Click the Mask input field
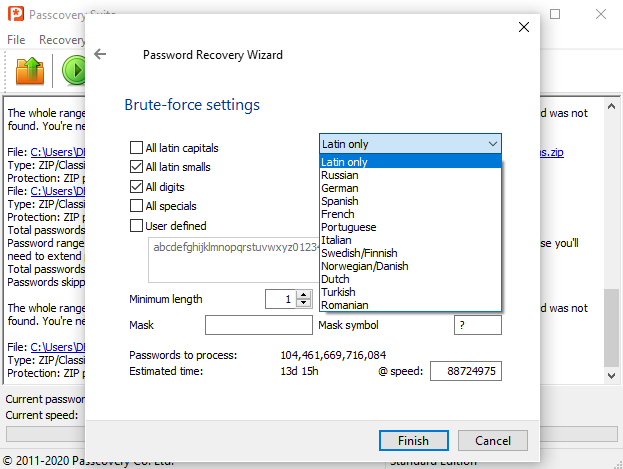Screen dimensions: 623x469 pyautogui.click(x=259, y=325)
